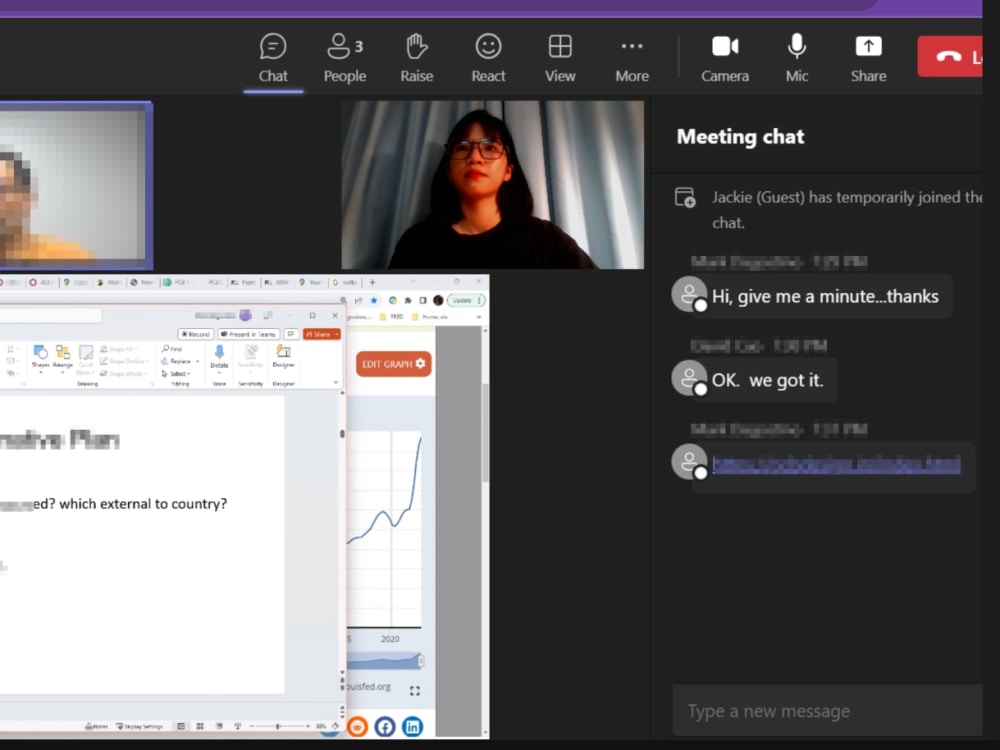Open Share content tray in Teams

click(x=869, y=58)
